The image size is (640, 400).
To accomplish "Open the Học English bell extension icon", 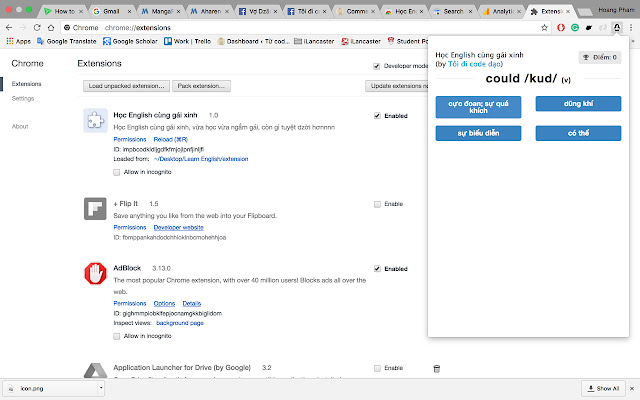I will (617, 27).
